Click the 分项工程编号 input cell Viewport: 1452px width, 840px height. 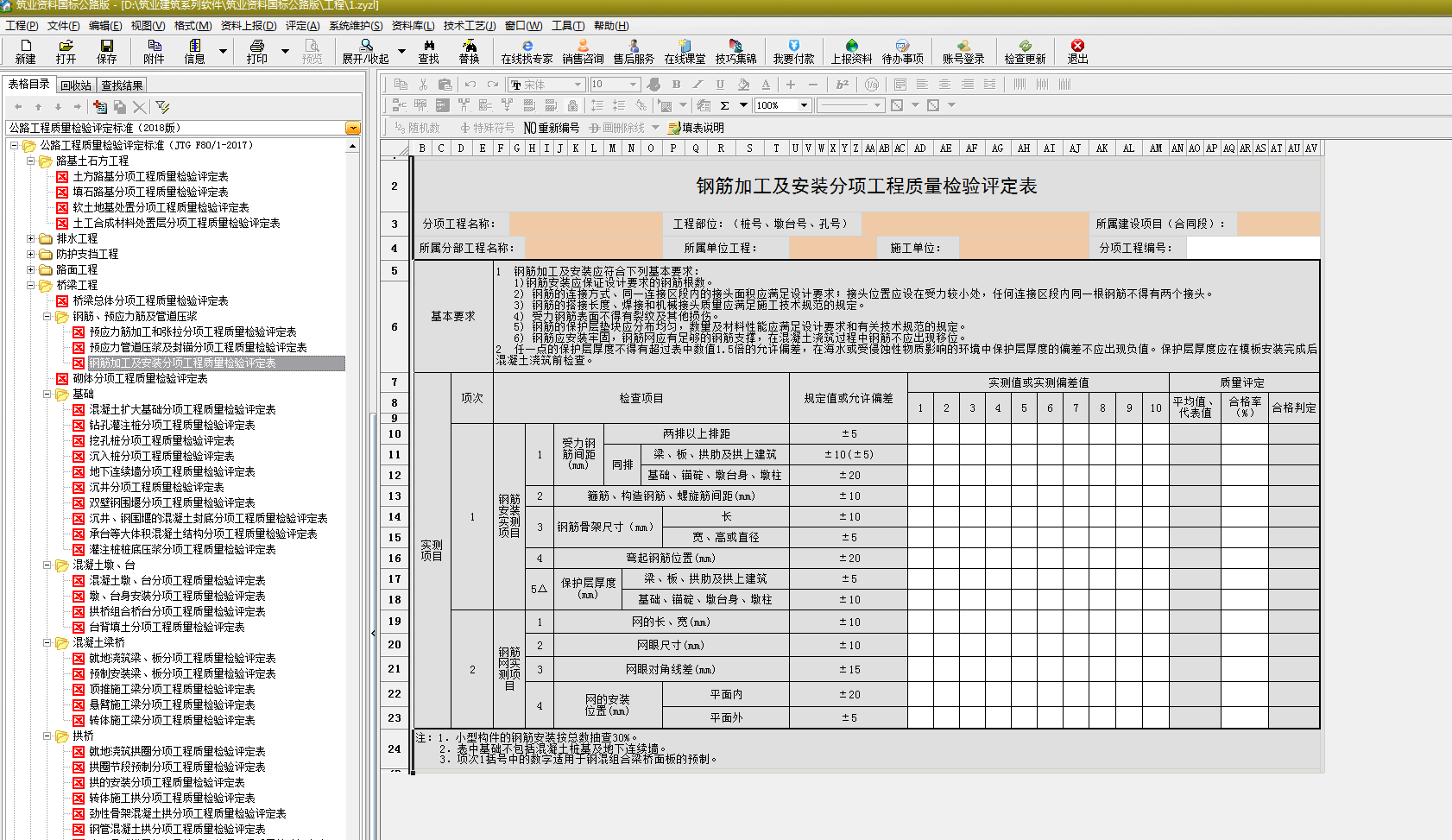(1253, 248)
